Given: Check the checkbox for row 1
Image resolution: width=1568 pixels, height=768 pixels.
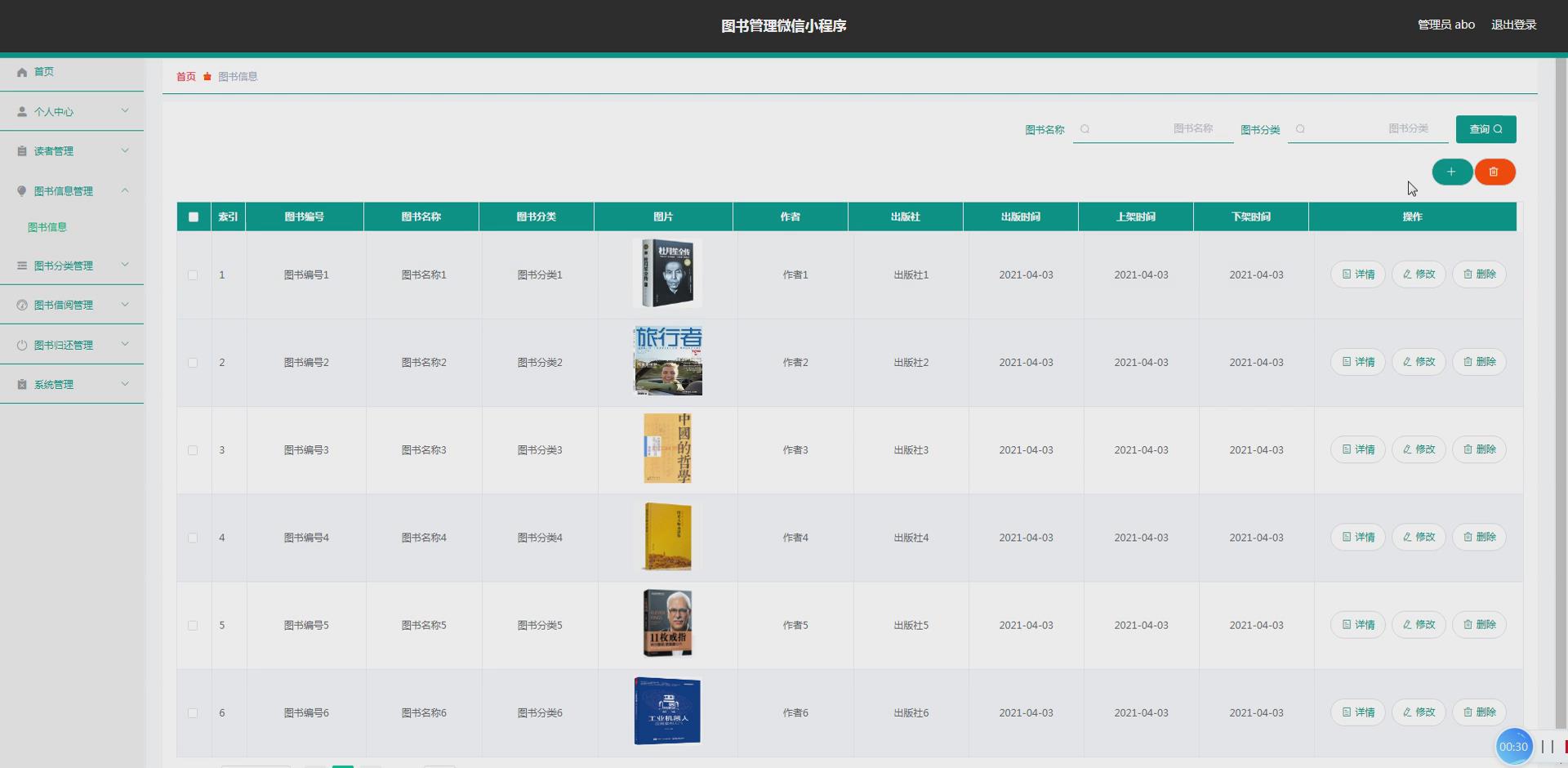Looking at the screenshot, I should (193, 275).
